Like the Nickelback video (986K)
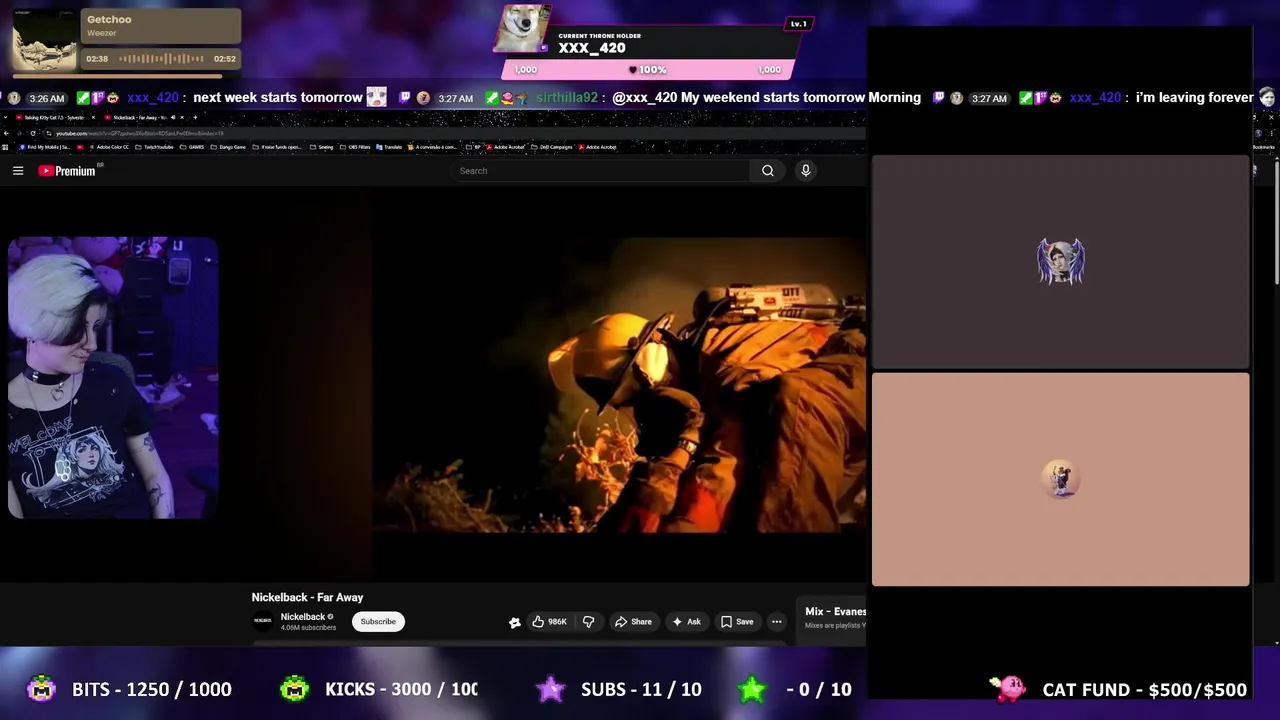1280x720 pixels. [x=550, y=622]
